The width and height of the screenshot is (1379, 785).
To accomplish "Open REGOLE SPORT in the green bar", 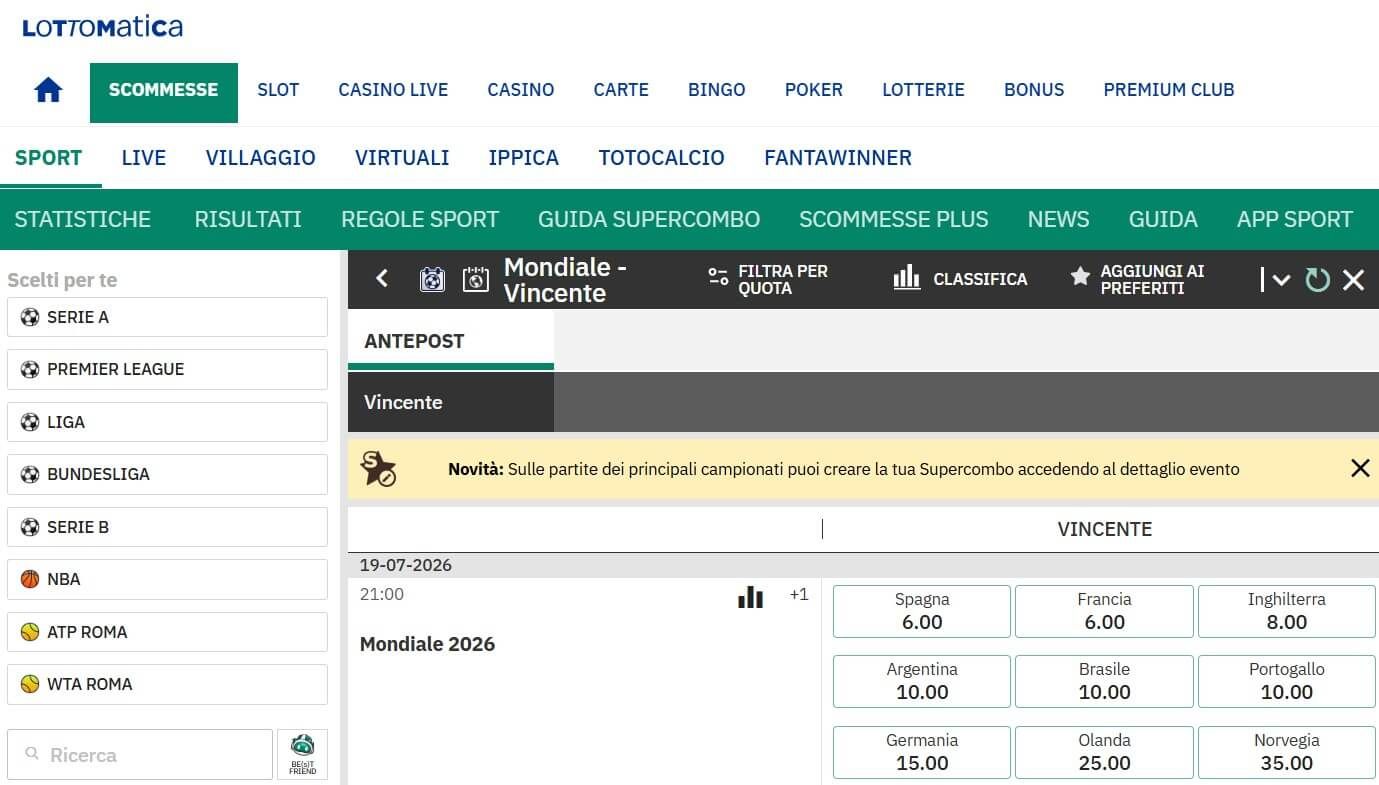I will click(x=420, y=219).
